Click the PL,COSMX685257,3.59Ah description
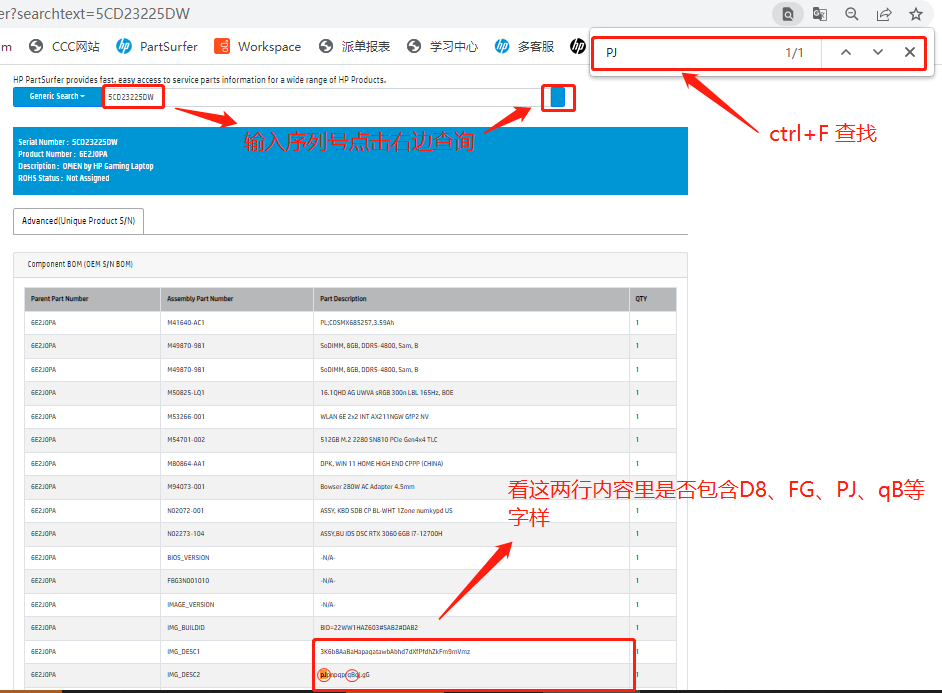This screenshot has width=942, height=693. pos(357,322)
